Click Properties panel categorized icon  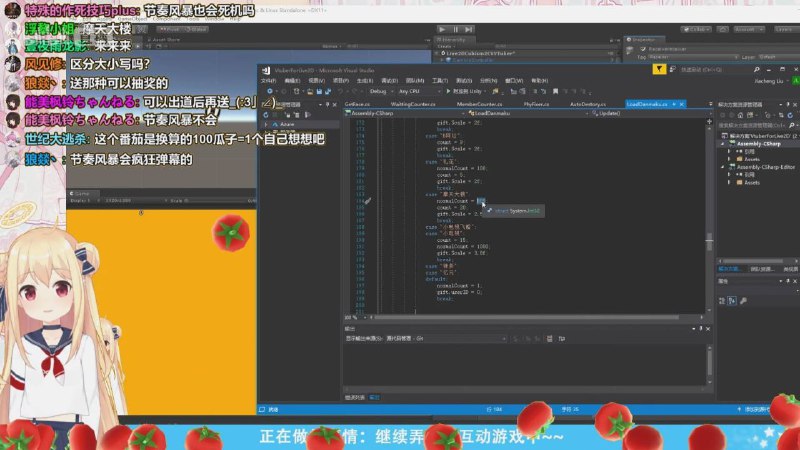click(x=722, y=301)
